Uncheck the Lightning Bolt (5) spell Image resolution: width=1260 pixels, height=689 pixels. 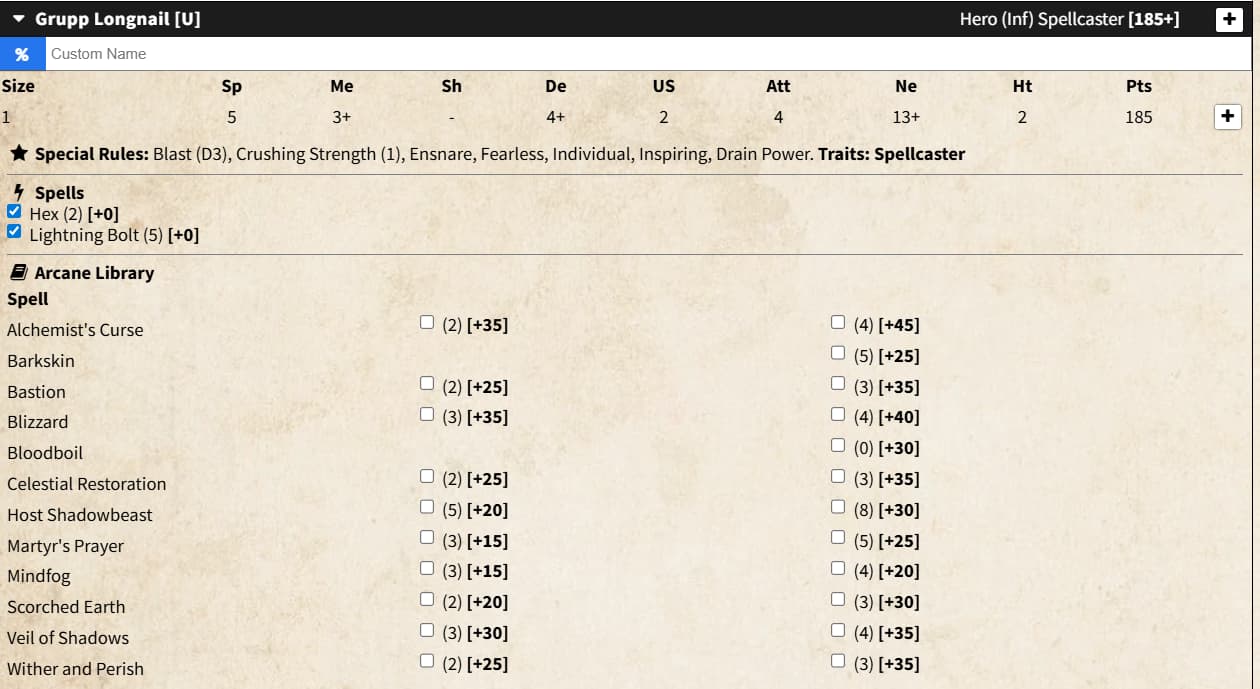[x=14, y=233]
